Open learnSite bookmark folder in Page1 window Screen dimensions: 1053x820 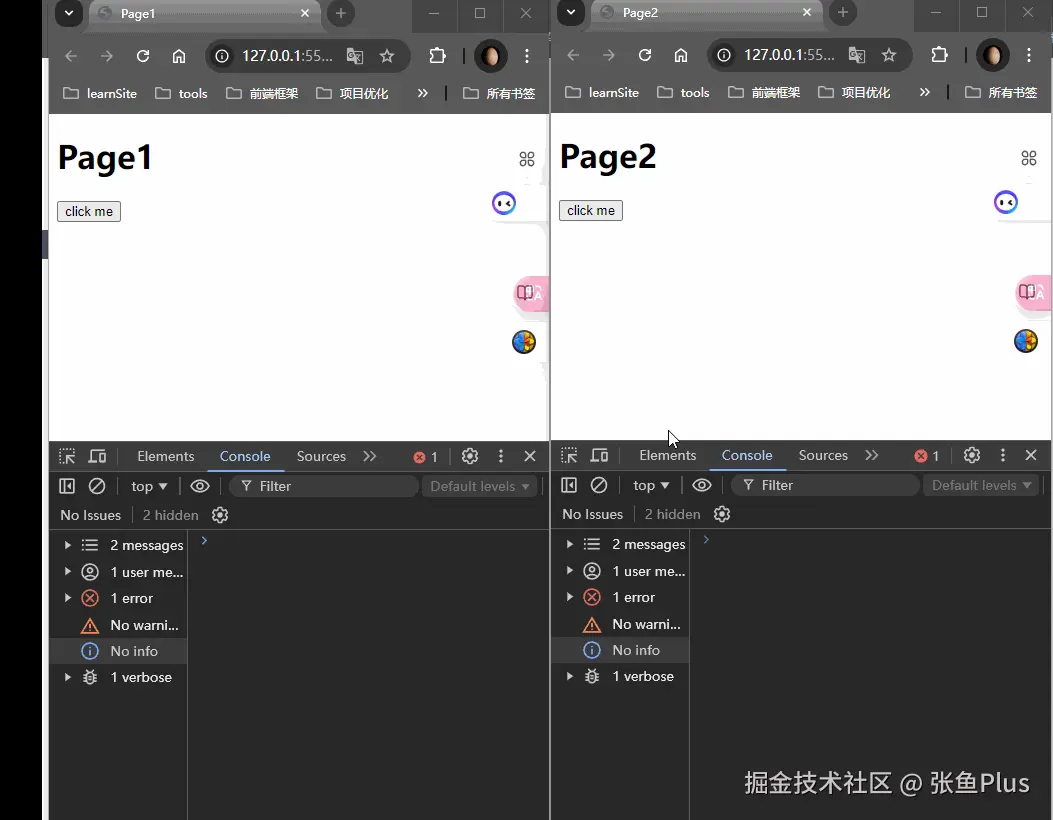[x=100, y=93]
